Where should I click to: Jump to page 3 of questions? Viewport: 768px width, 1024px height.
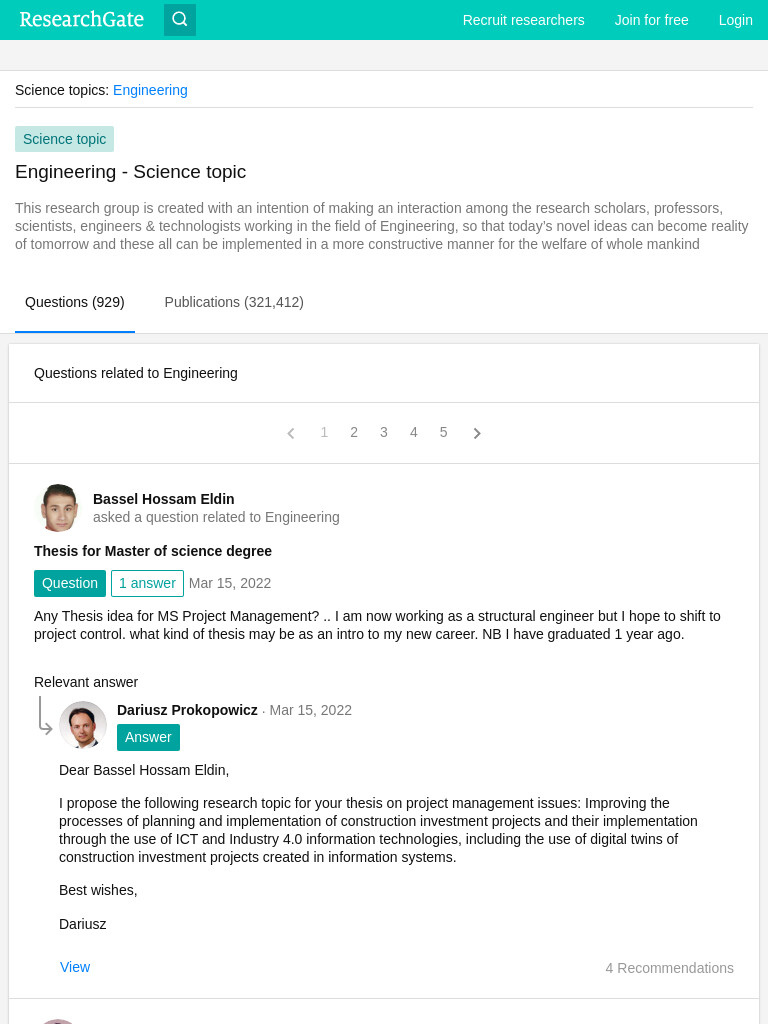tap(384, 432)
